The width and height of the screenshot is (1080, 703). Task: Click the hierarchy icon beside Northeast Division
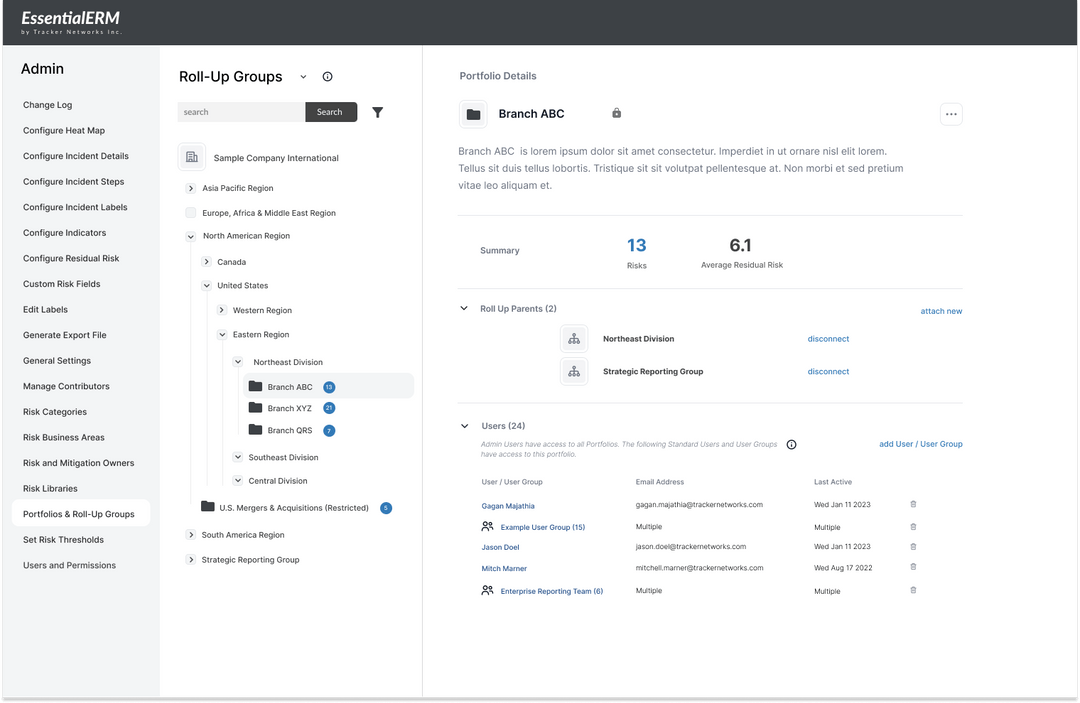[574, 338]
